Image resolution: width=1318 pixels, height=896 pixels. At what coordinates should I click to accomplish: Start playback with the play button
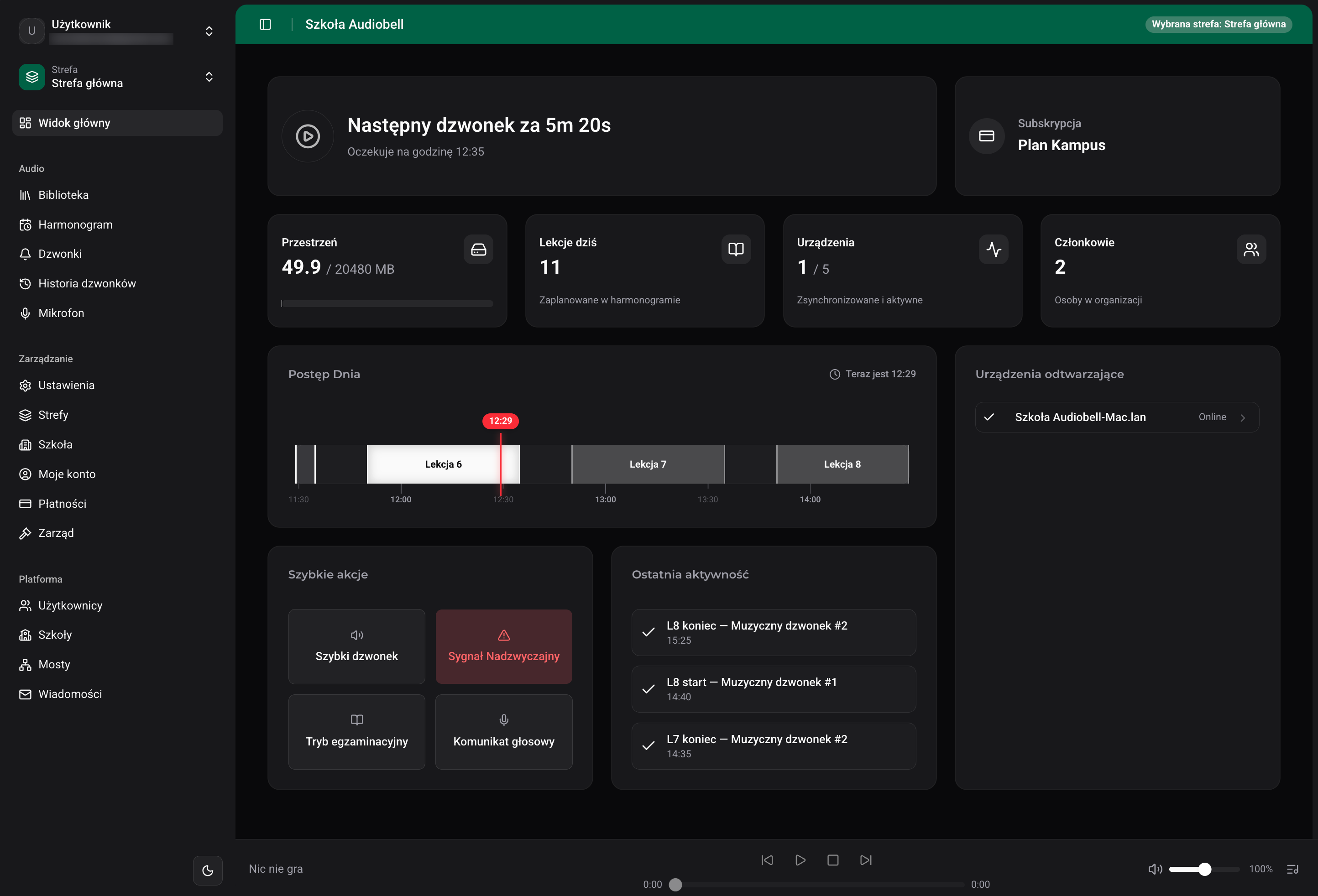800,860
